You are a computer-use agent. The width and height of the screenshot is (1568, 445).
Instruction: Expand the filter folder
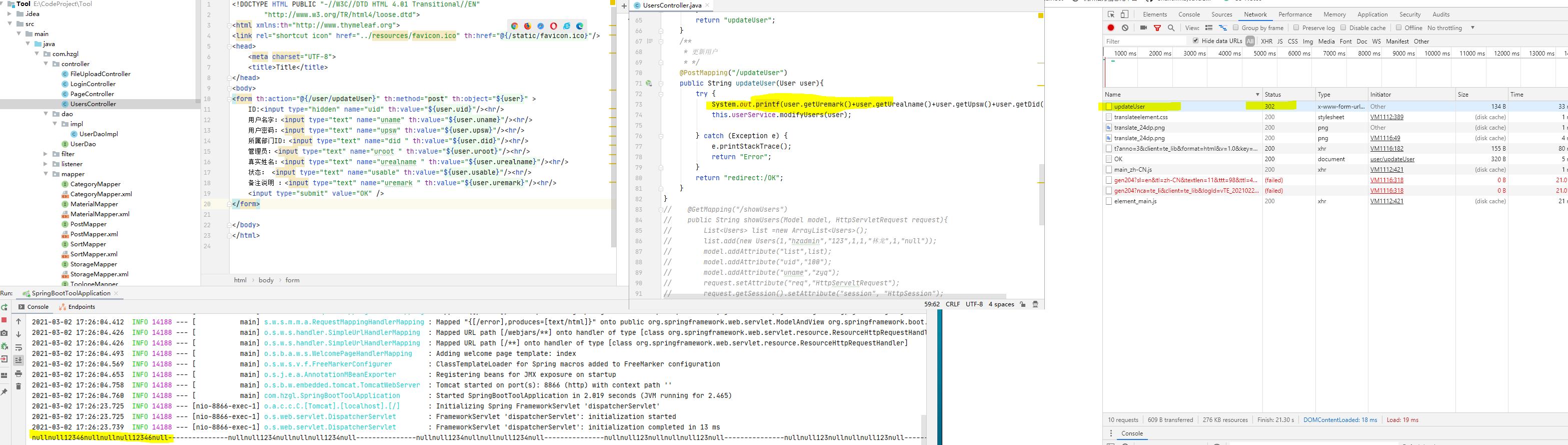tap(46, 154)
